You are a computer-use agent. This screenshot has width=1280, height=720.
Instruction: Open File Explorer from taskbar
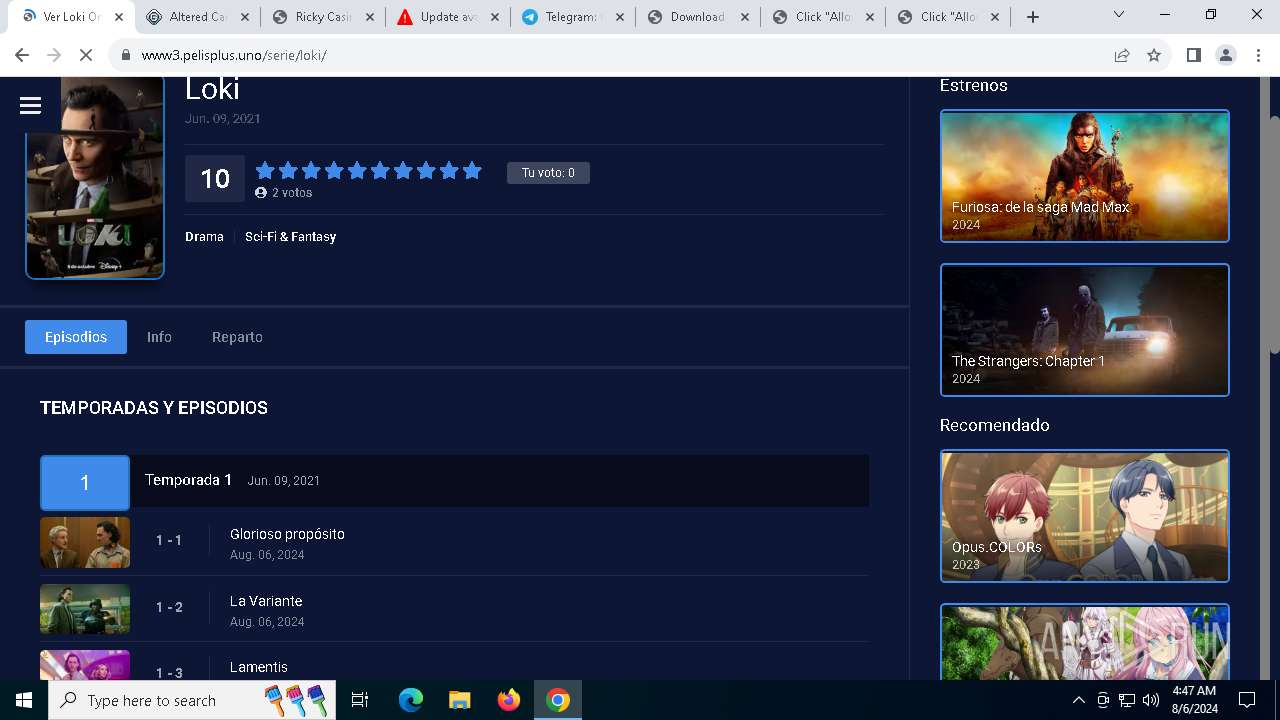459,700
